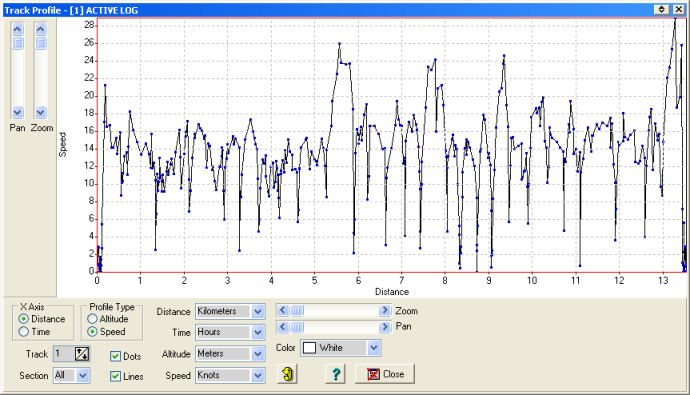This screenshot has width=690, height=395.
Task: Close the Track Profile window via title bar X
Action: [x=678, y=9]
